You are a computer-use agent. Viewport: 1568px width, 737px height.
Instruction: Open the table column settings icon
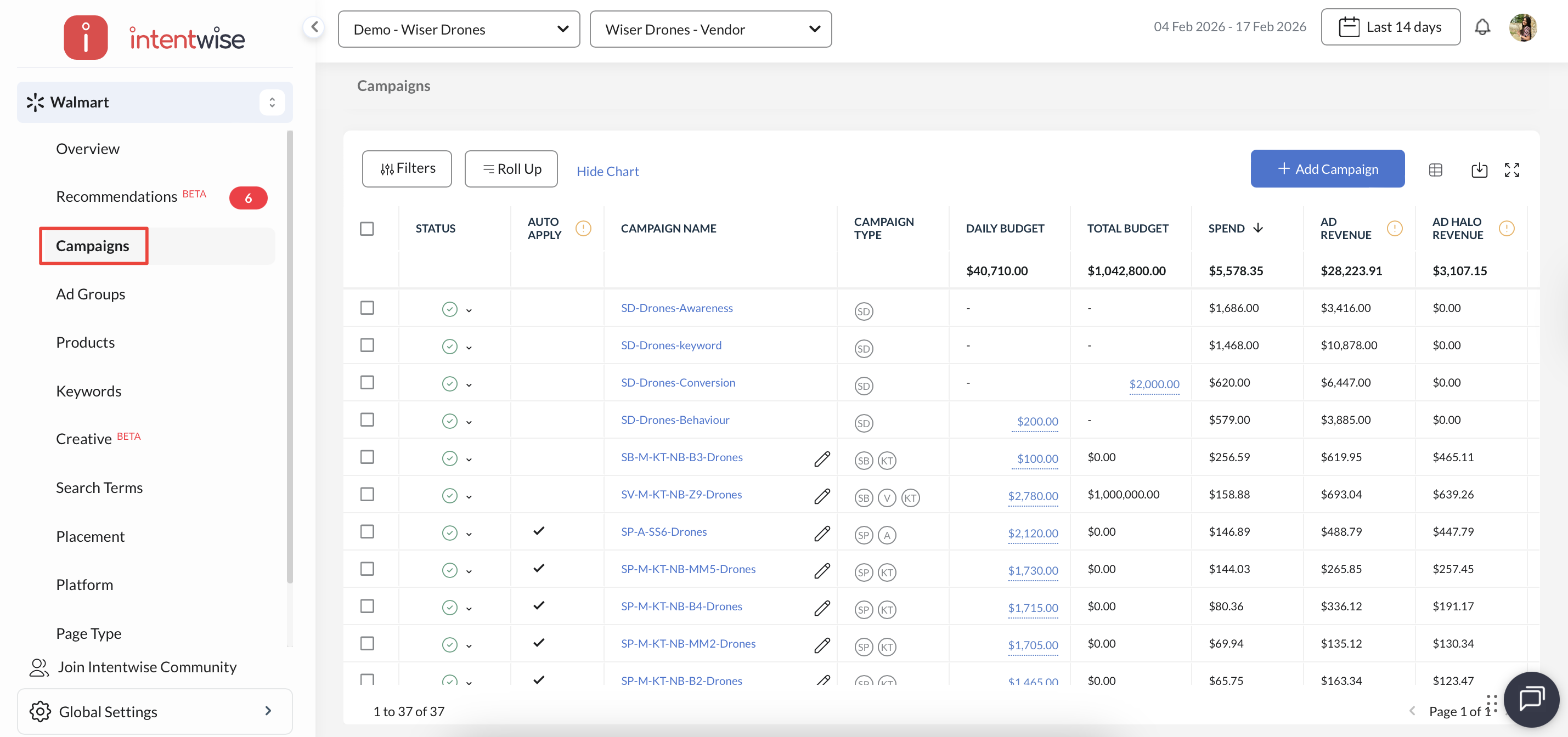point(1435,170)
